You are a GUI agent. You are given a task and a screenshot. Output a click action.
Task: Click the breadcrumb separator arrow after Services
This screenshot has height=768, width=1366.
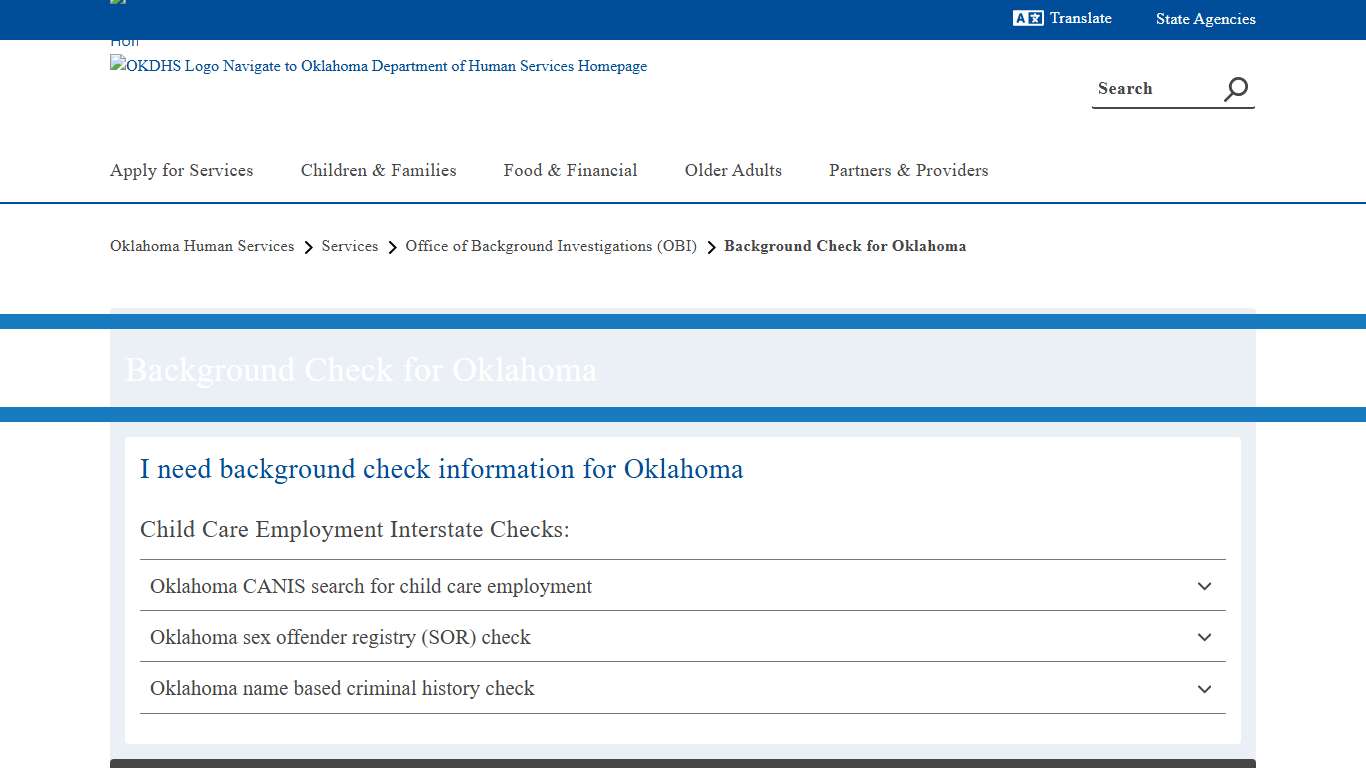click(391, 246)
